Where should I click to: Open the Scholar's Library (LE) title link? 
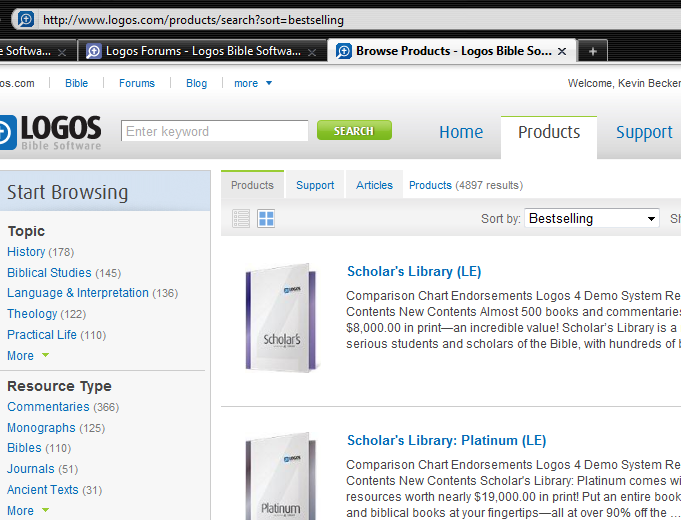point(414,272)
